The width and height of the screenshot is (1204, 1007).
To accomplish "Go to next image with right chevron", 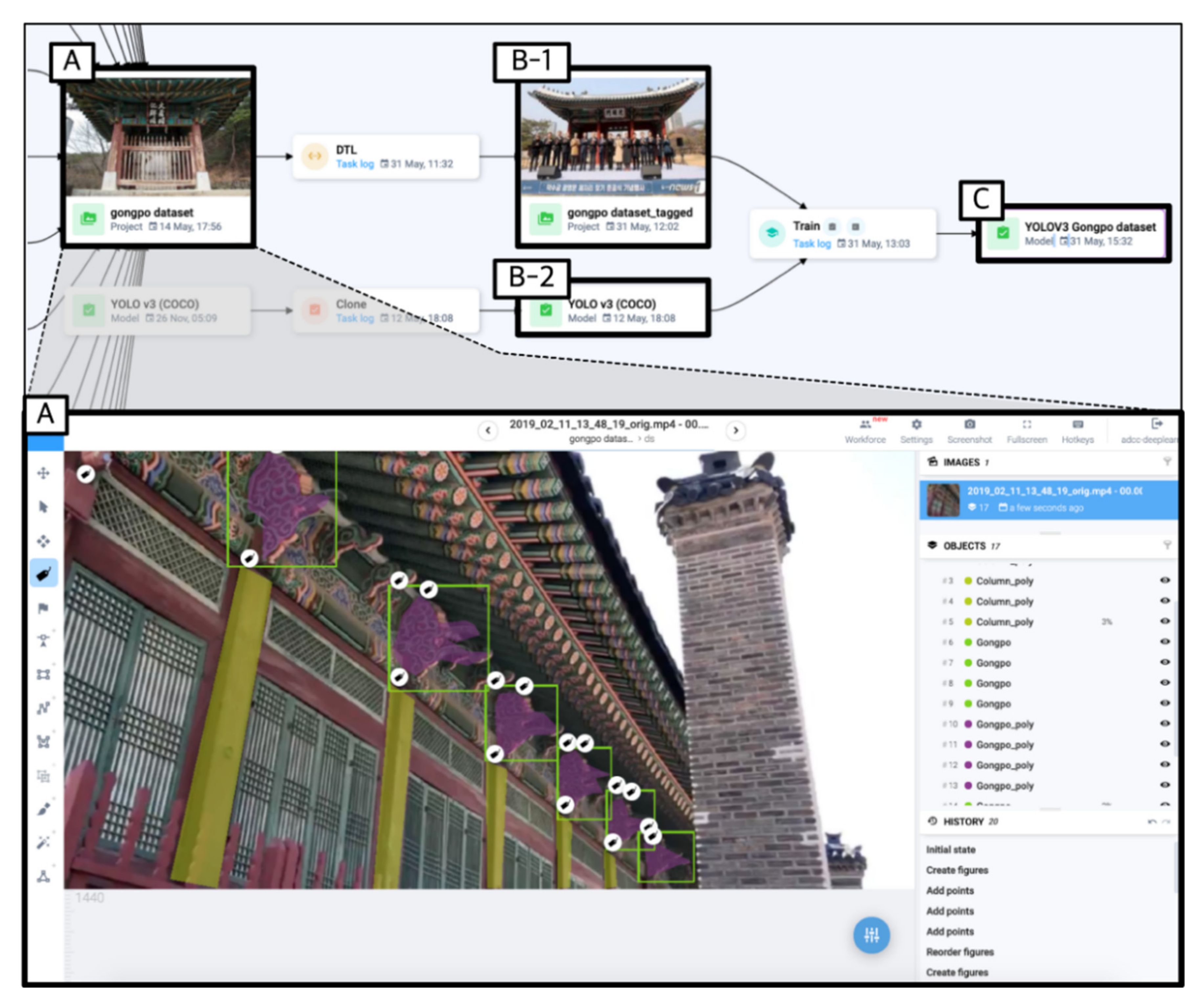I will point(736,431).
